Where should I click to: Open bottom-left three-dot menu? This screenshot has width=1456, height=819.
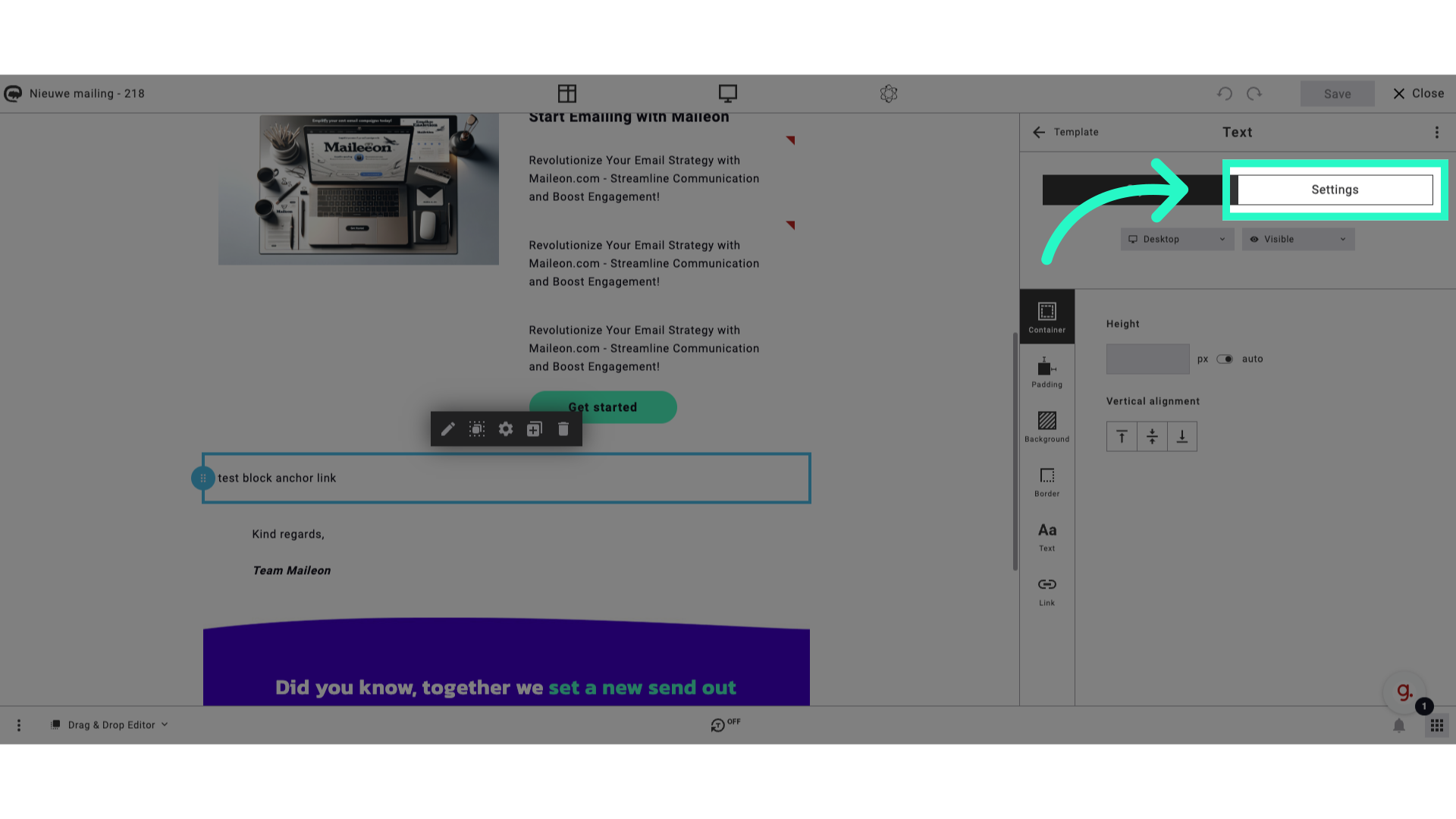19,726
